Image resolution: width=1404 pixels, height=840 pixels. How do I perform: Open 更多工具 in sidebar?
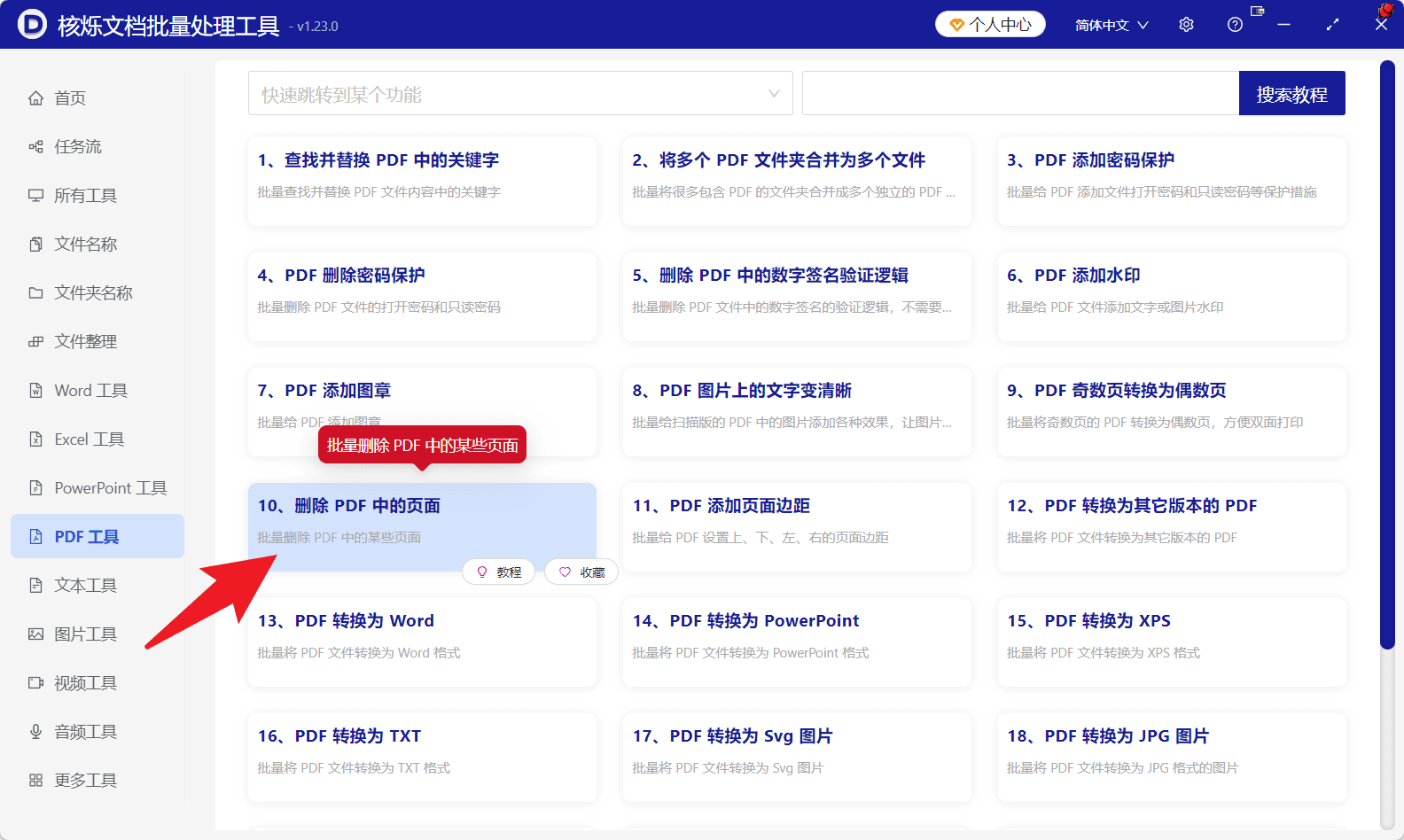click(x=97, y=780)
